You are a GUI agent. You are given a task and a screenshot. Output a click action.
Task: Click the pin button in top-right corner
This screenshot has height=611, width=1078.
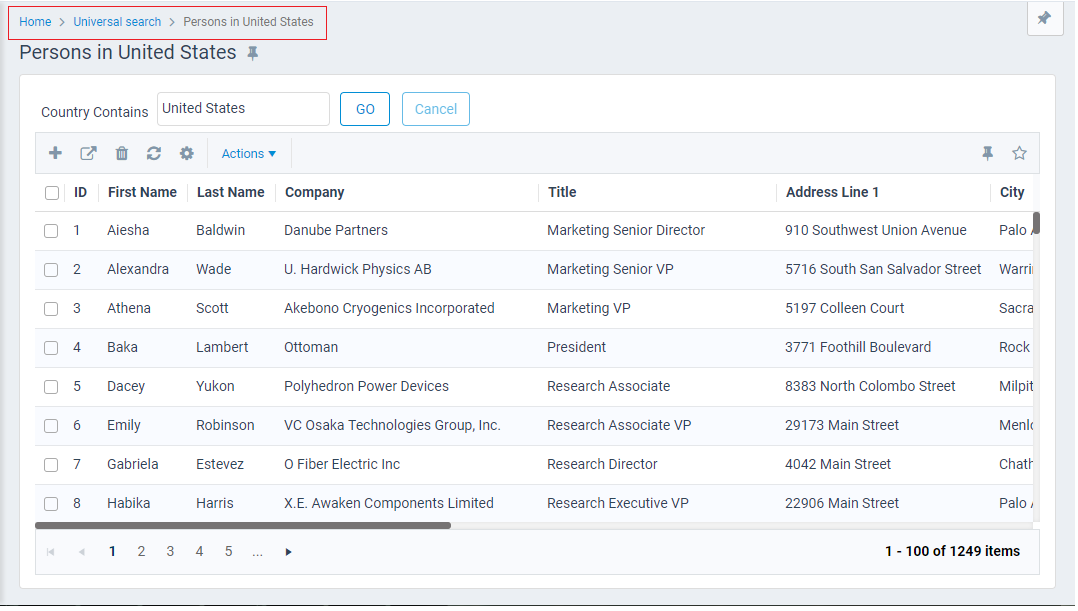tap(1044, 19)
